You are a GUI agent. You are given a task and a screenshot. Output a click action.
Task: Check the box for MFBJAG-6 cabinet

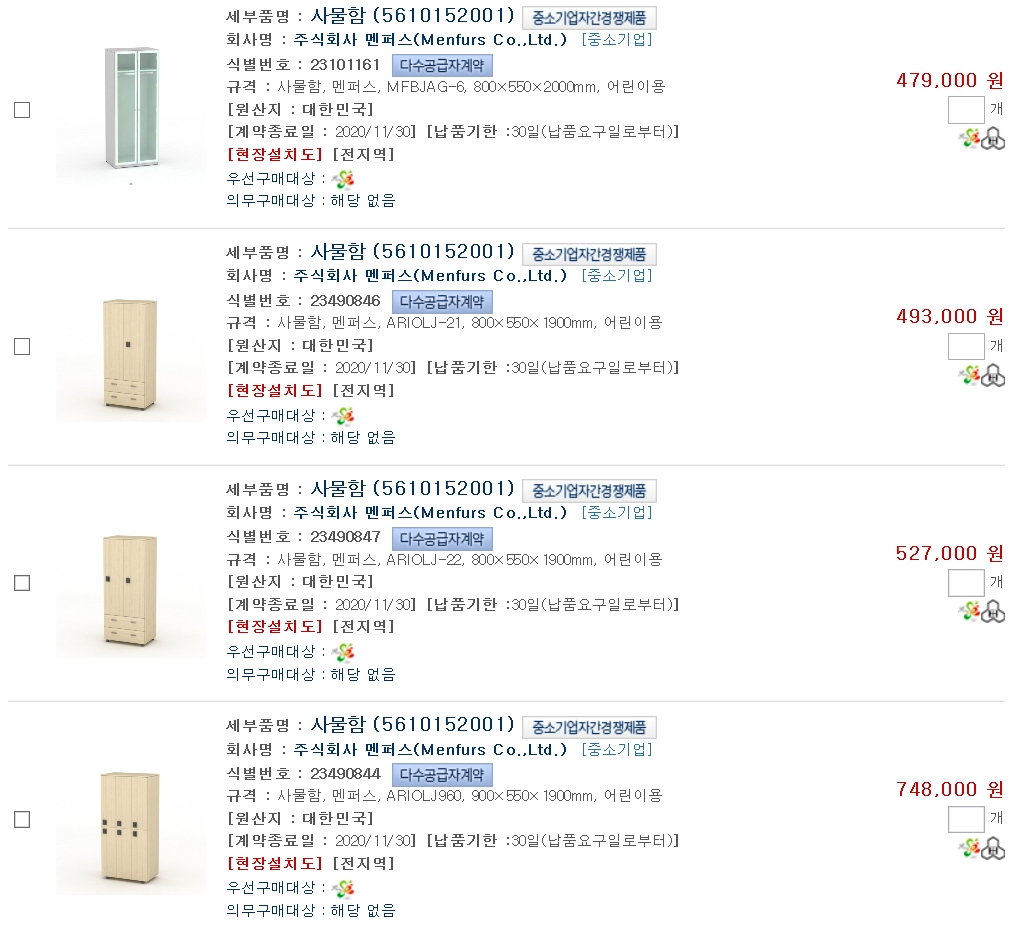click(x=22, y=110)
